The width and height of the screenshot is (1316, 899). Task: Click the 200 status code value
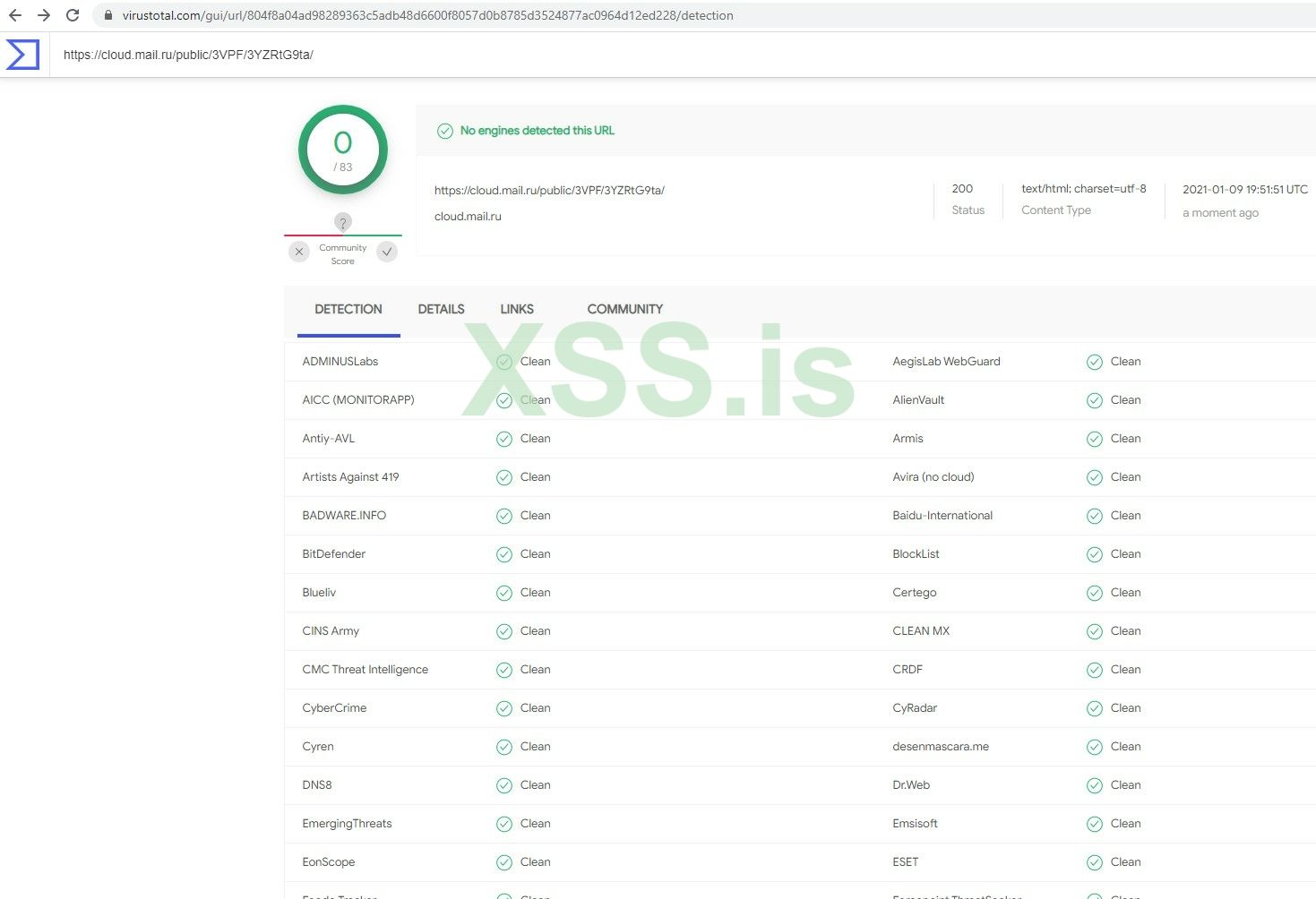coord(962,189)
